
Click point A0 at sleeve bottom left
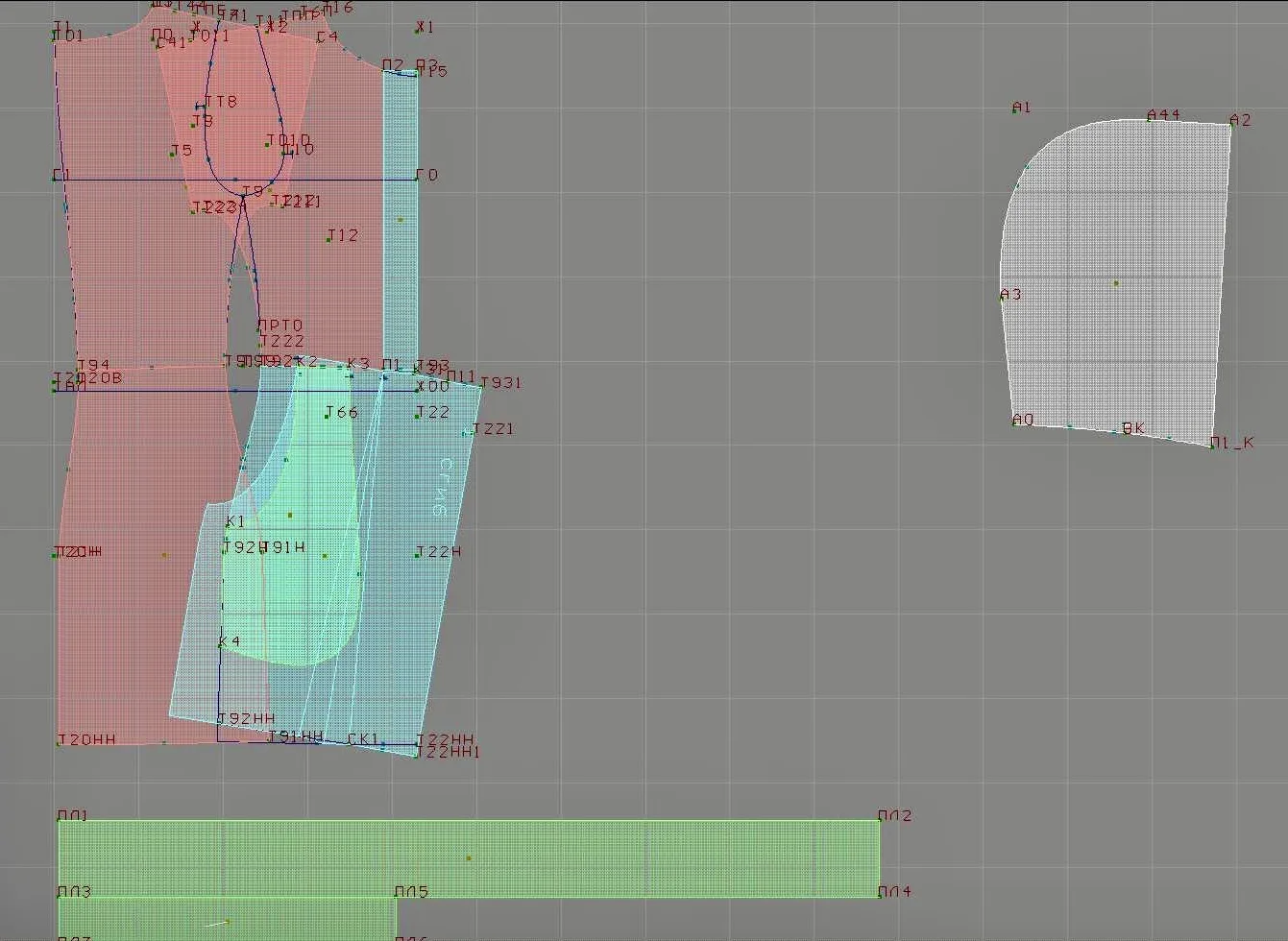1023,420
